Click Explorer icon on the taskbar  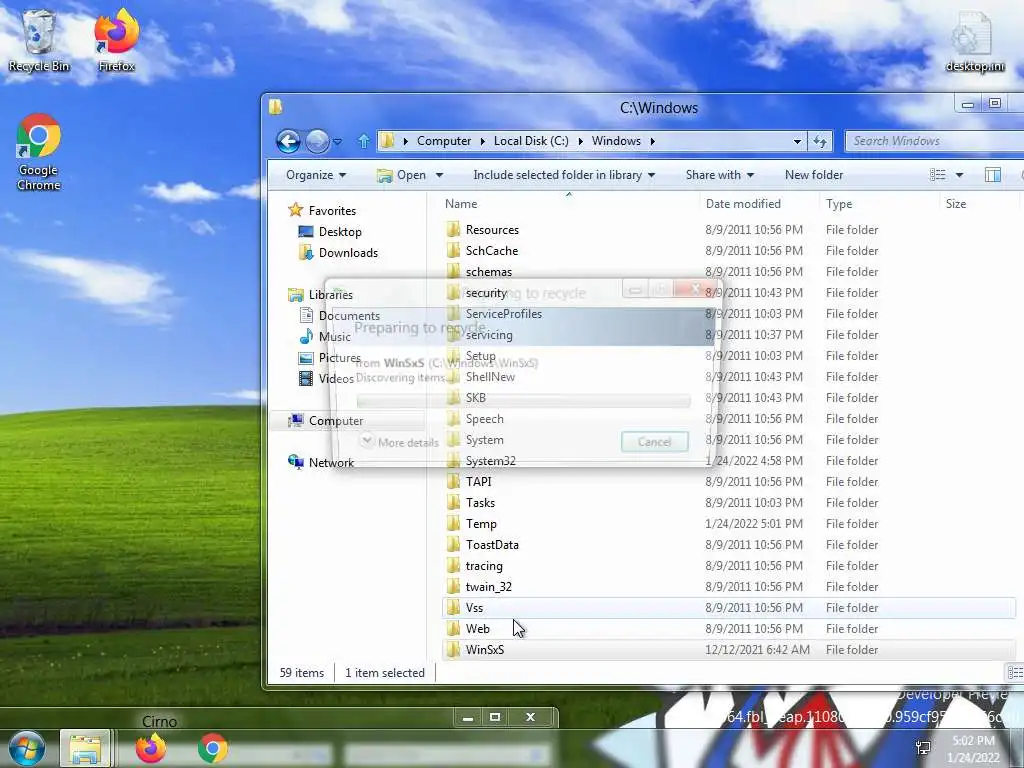pyautogui.click(x=86, y=748)
